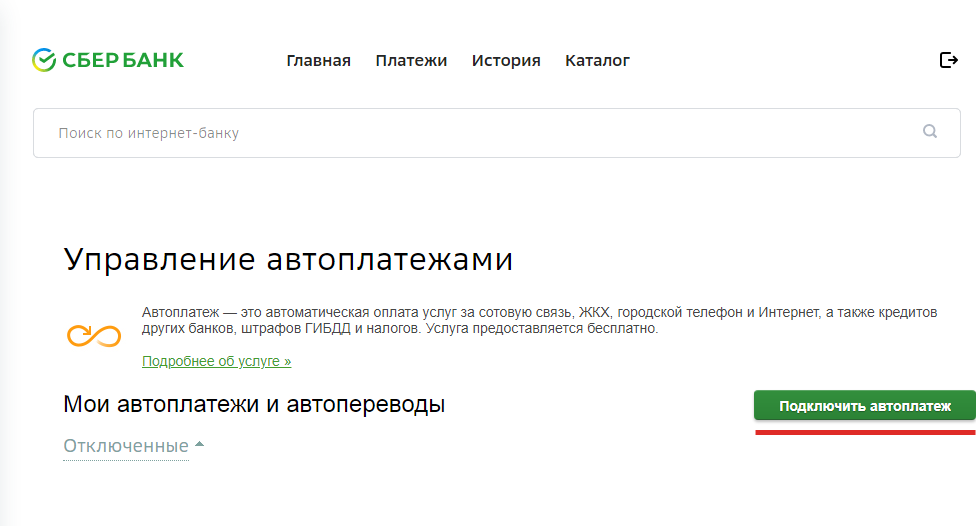Follow the Подробнее об услуге link
The width and height of the screenshot is (976, 526).
pos(217,361)
